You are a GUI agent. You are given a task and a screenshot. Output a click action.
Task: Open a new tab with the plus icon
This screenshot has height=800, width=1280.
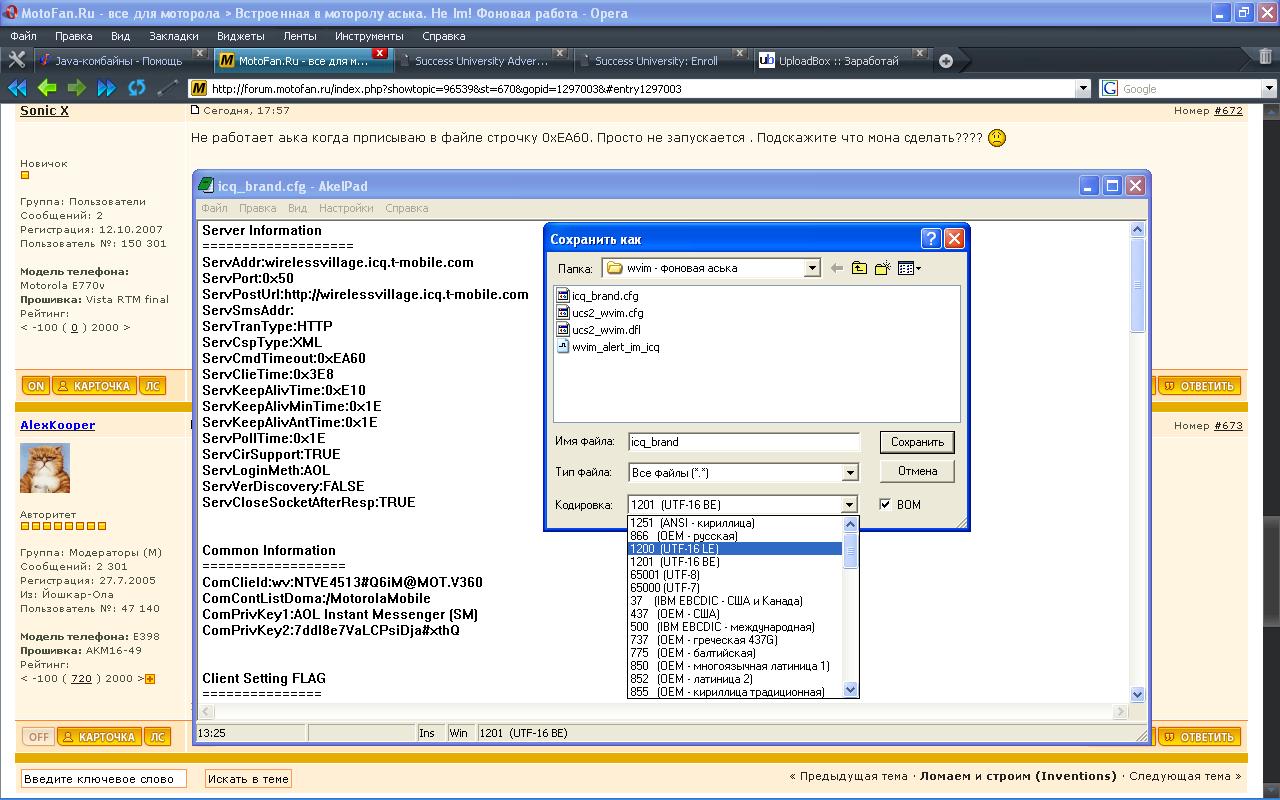(945, 61)
